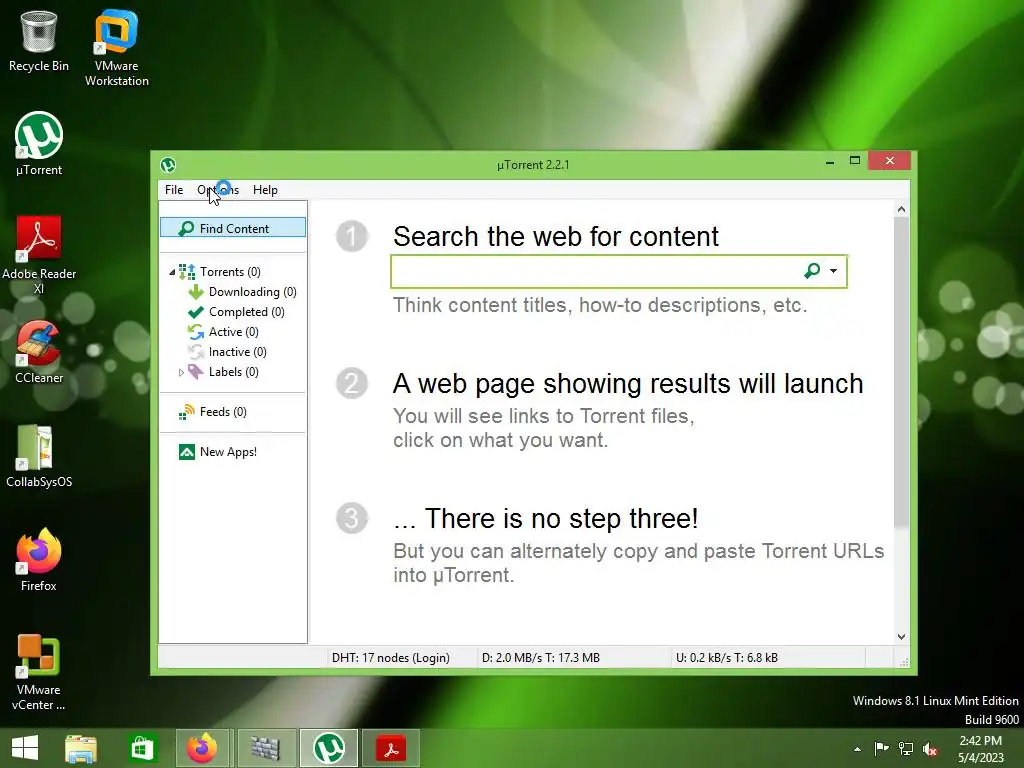
Task: Click the green search magnifier button
Action: (812, 271)
